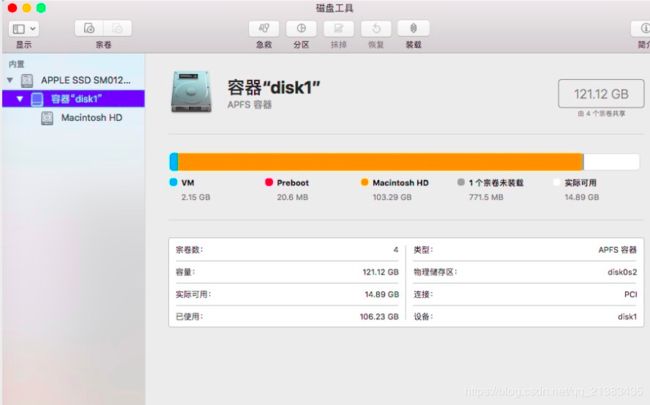Image resolution: width=650 pixels, height=405 pixels.
Task: Click the Restore (恢复) toolbar icon
Action: pos(376,28)
